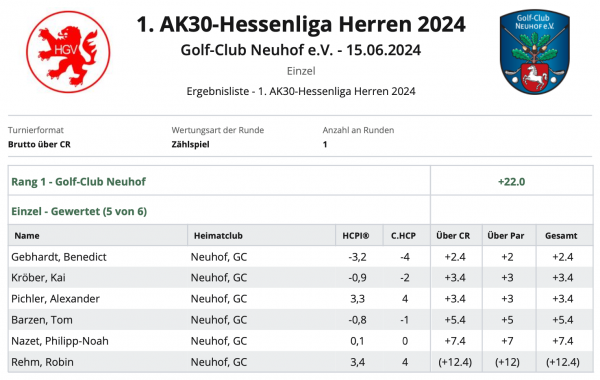Click the Einzel - Gewertet (5 von 6) heading
The width and height of the screenshot is (600, 380).
79,211
